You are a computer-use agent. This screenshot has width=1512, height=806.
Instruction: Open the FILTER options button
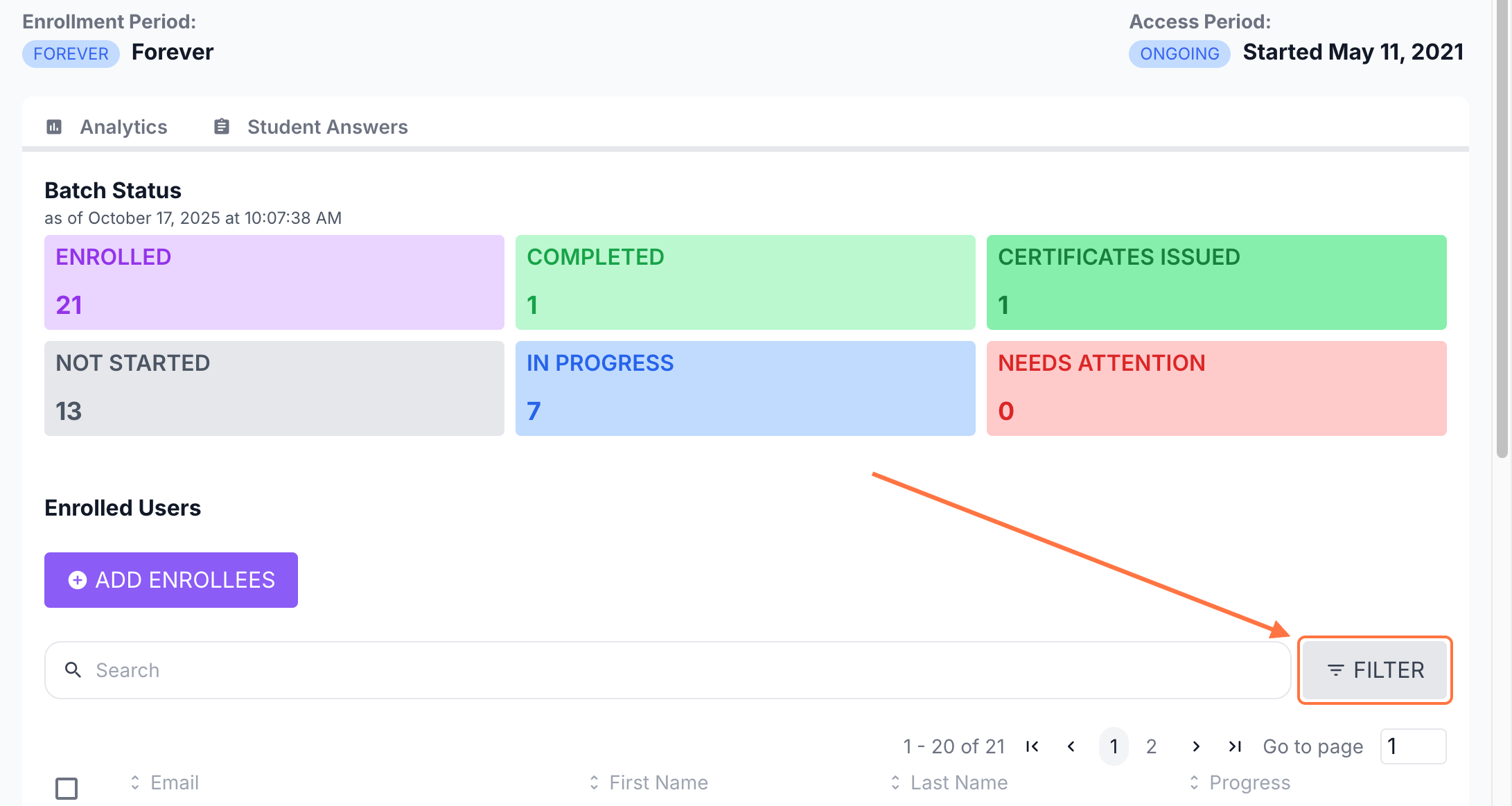[1375, 670]
